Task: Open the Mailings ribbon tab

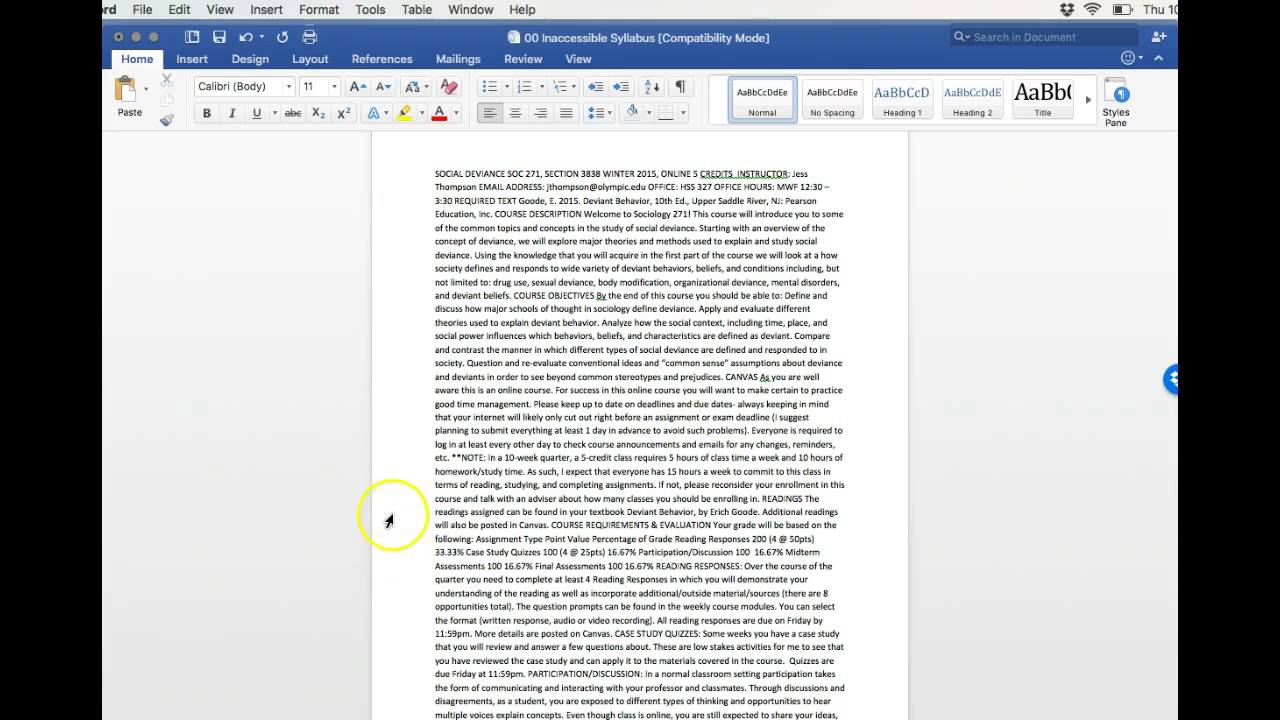Action: pos(458,59)
